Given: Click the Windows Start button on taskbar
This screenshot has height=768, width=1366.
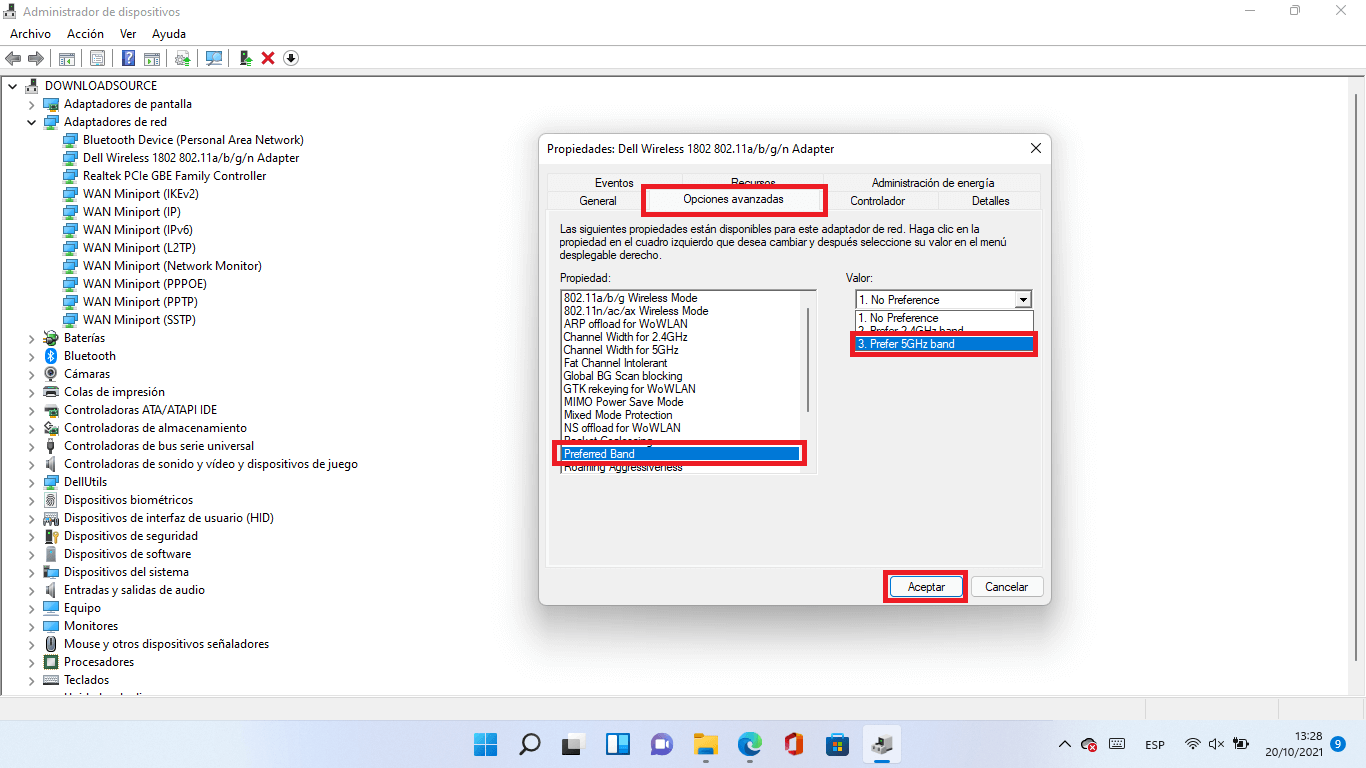Looking at the screenshot, I should click(x=485, y=744).
